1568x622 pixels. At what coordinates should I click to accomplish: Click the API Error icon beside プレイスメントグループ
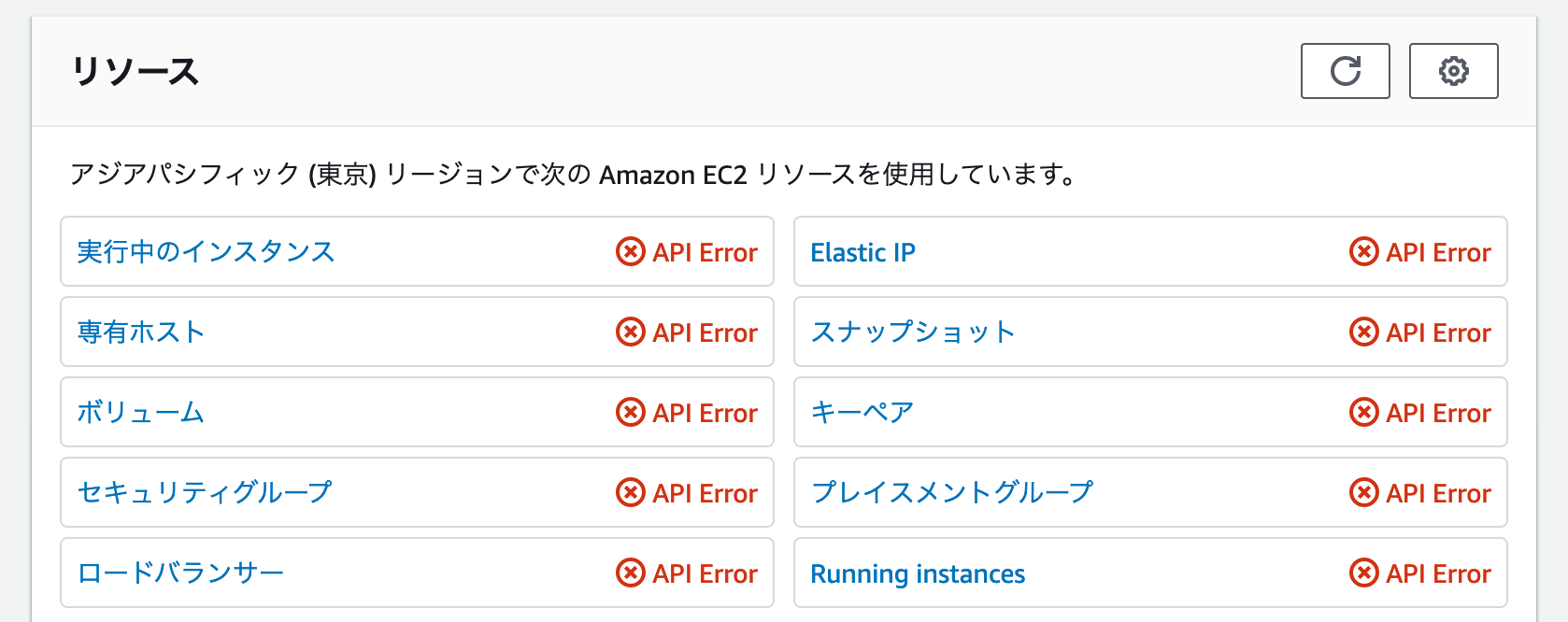click(x=1364, y=492)
